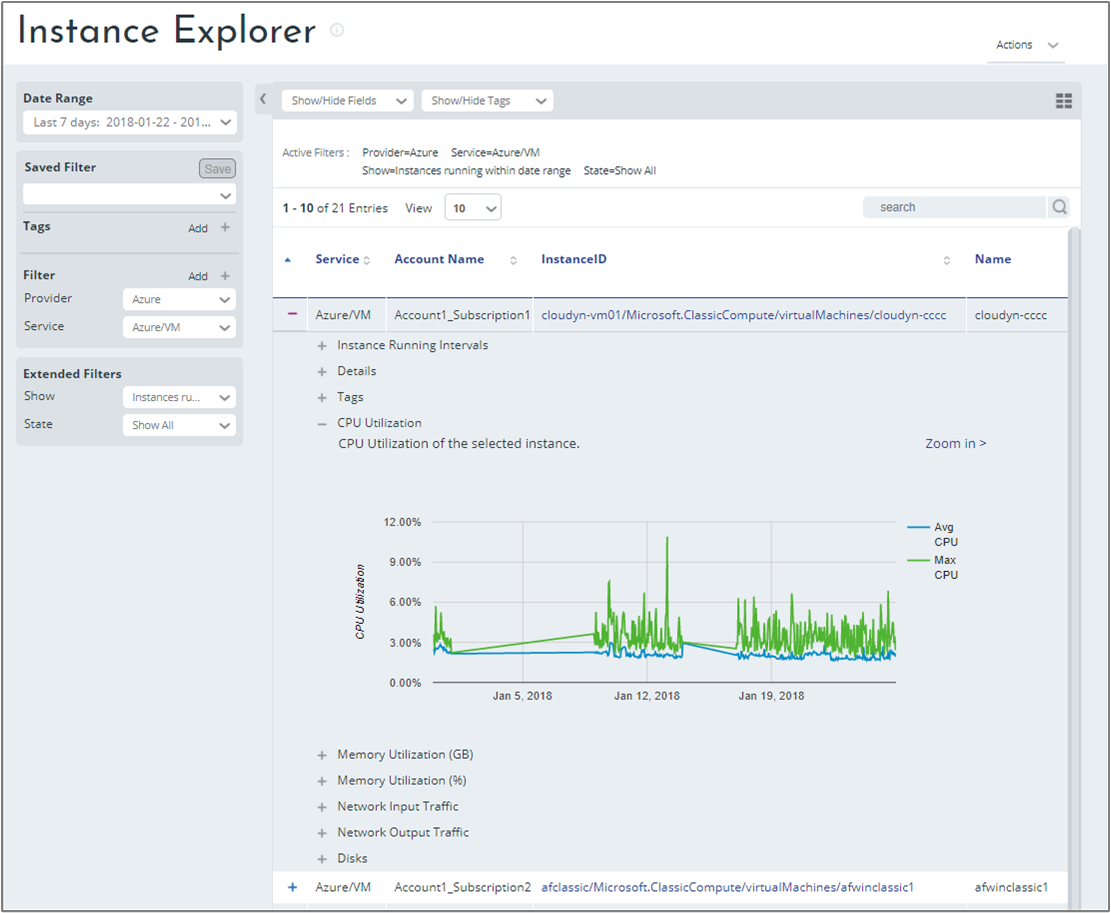Select the Account1_Subscription2 cell
This screenshot has width=1111, height=913.
coord(462,887)
